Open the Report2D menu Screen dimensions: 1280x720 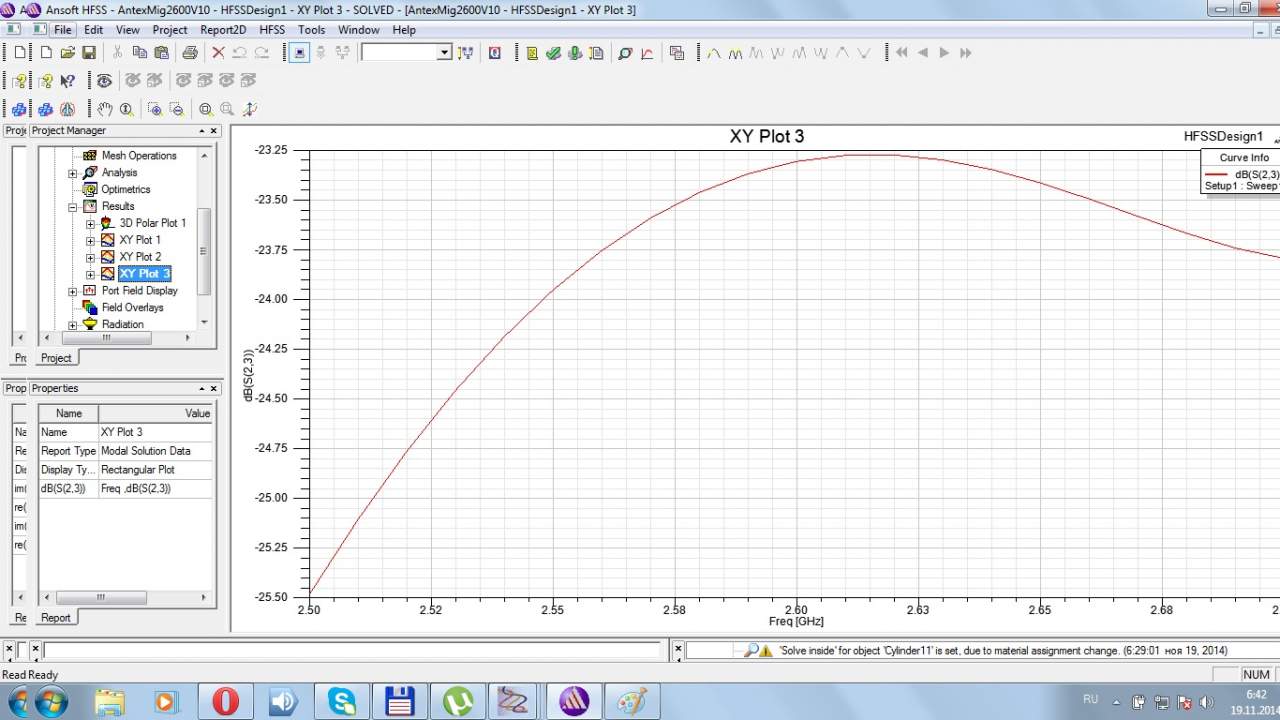pyautogui.click(x=222, y=30)
